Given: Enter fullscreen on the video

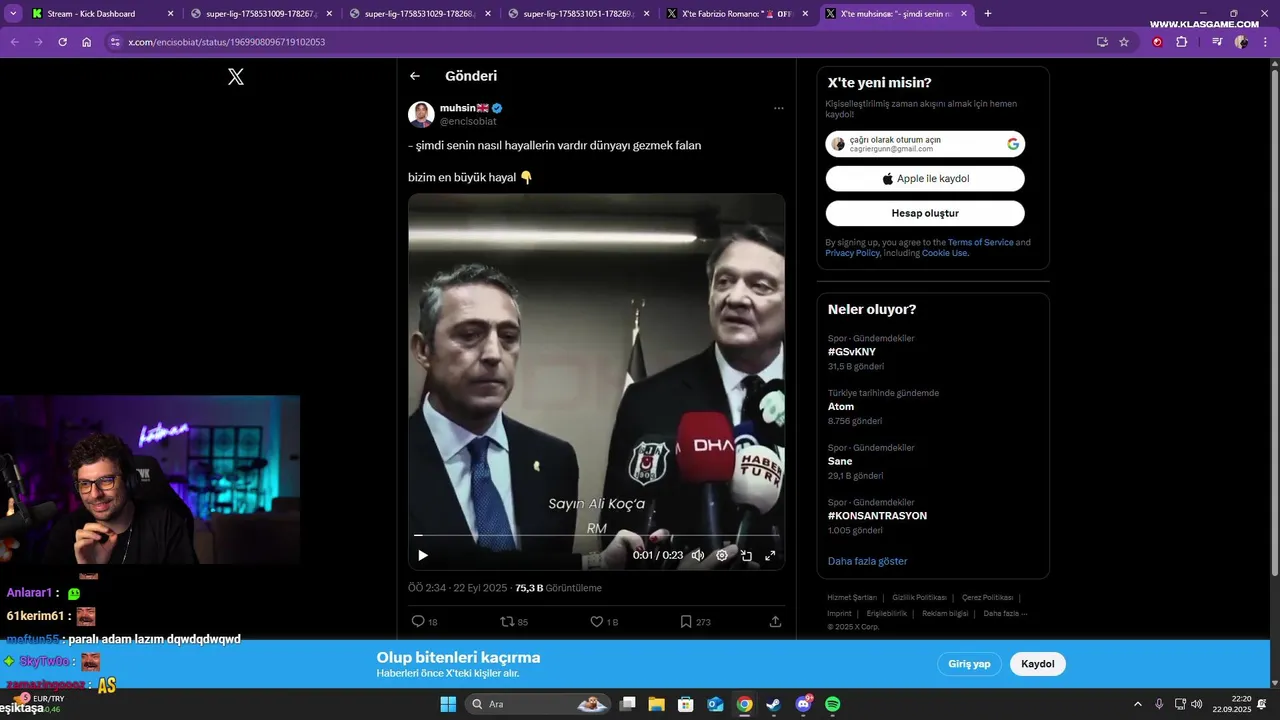Looking at the screenshot, I should coord(770,555).
